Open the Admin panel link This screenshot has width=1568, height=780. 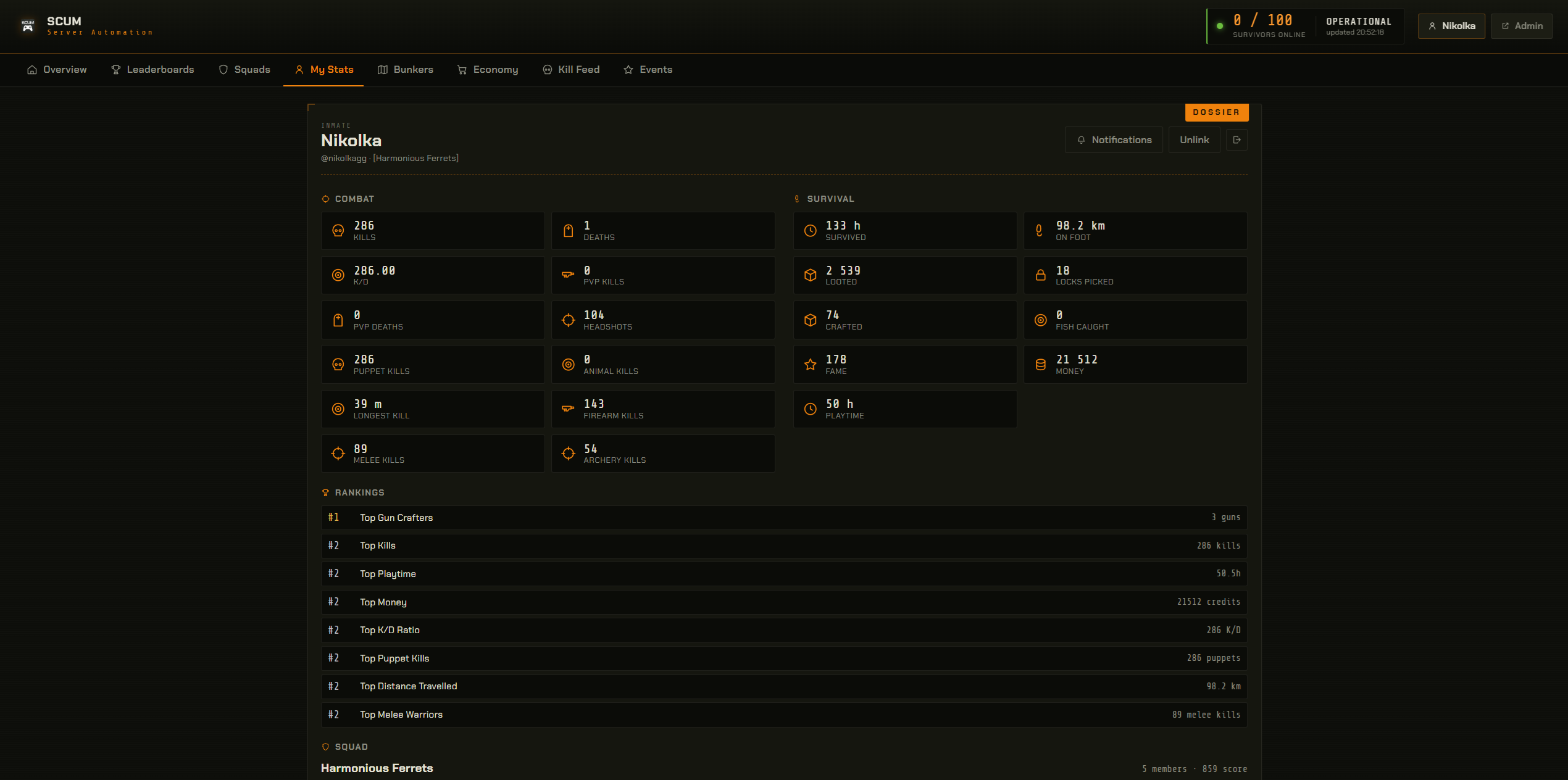[x=1522, y=26]
